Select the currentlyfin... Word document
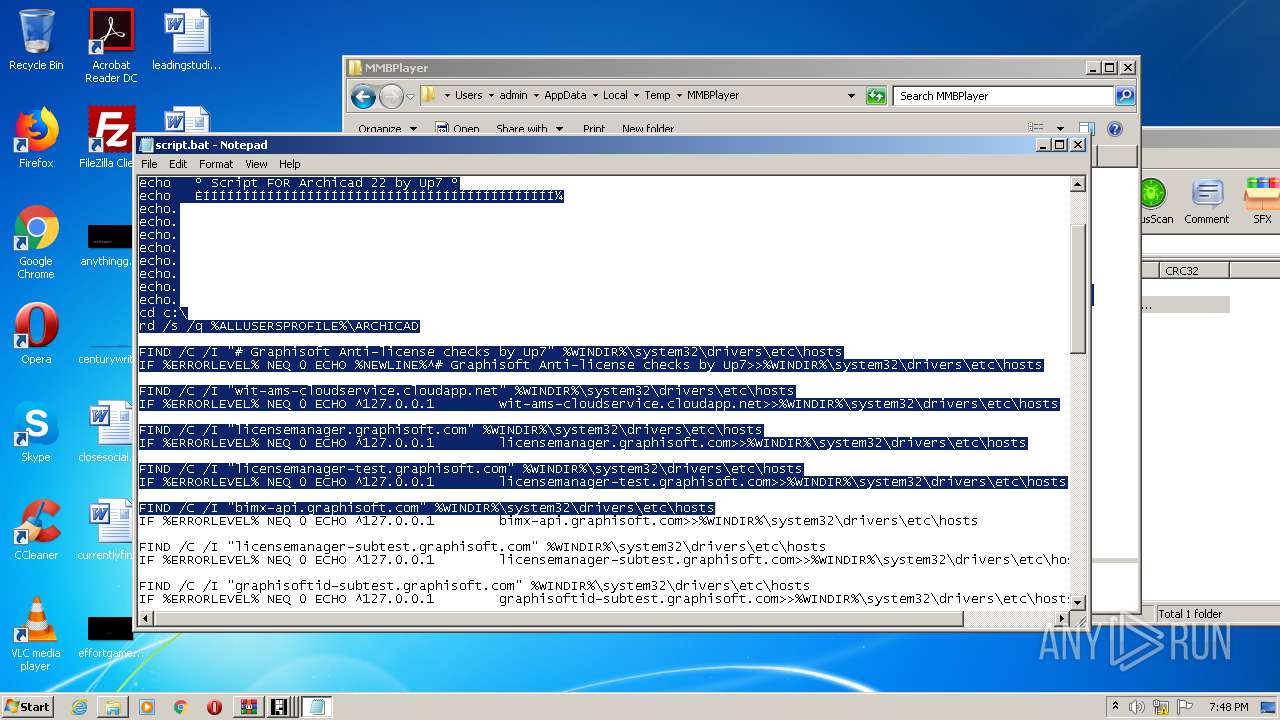This screenshot has height=720, width=1280. pyautogui.click(x=109, y=530)
